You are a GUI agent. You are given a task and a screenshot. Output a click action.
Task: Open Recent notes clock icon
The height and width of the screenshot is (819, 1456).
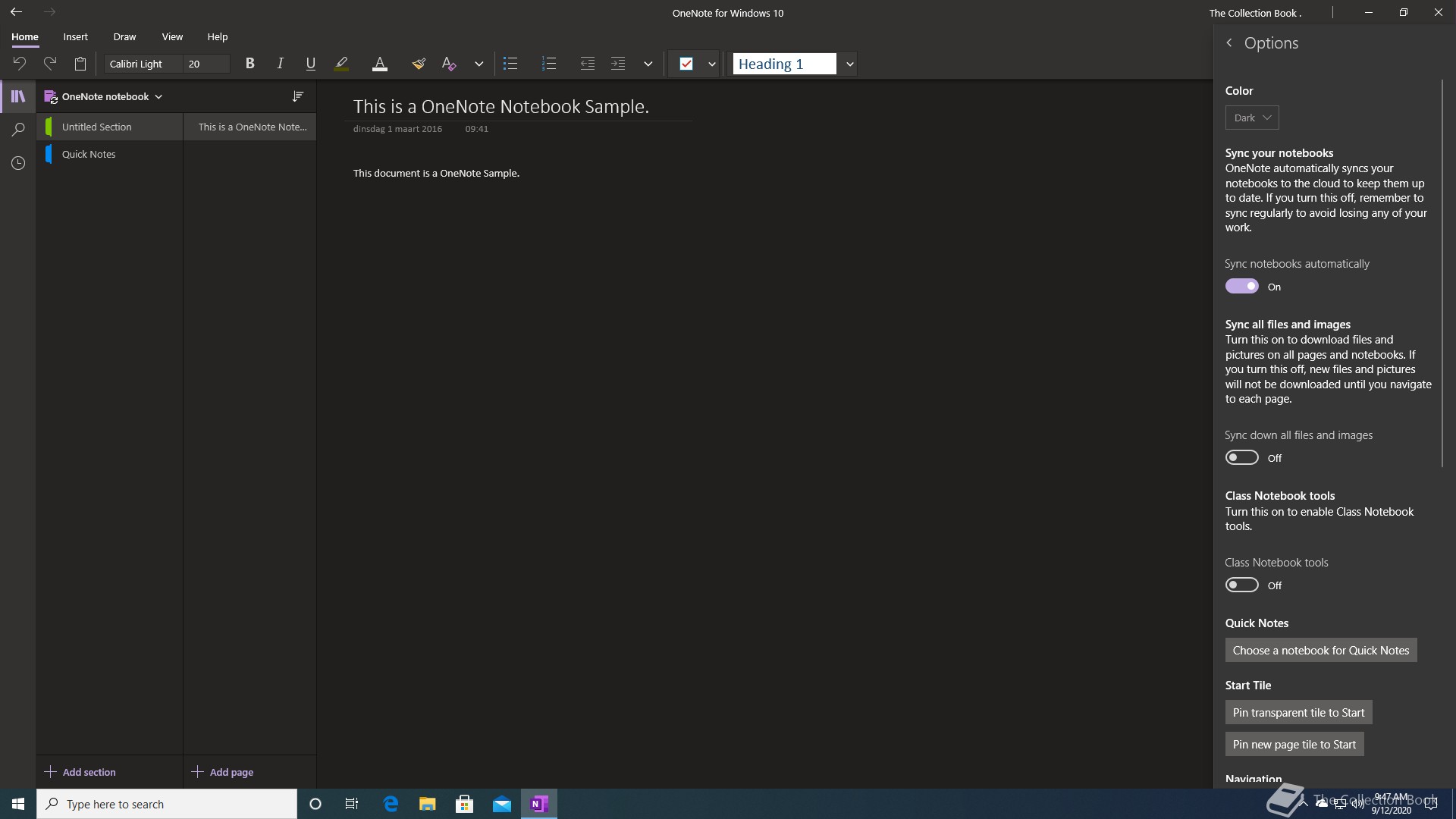click(x=18, y=163)
